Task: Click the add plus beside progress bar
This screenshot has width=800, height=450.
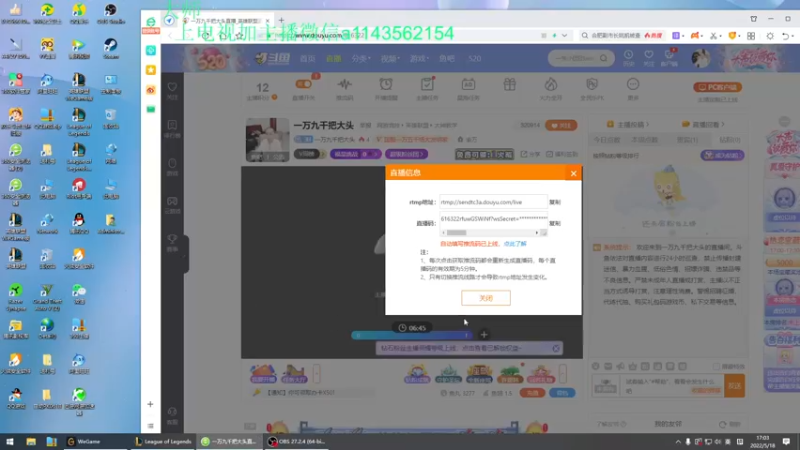Action: 484,335
